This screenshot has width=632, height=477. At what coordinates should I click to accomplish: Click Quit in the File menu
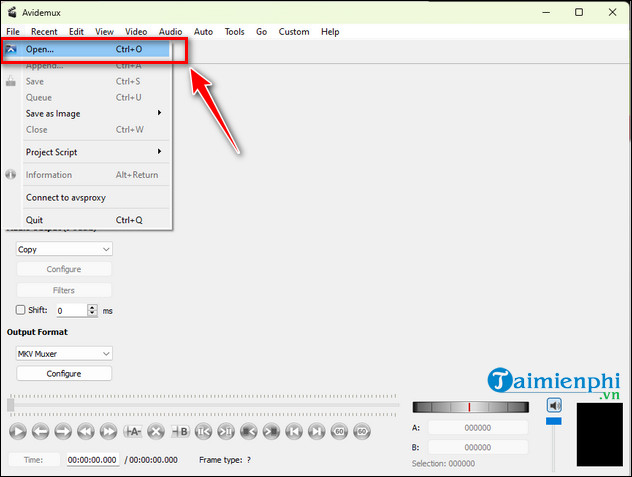coord(35,220)
